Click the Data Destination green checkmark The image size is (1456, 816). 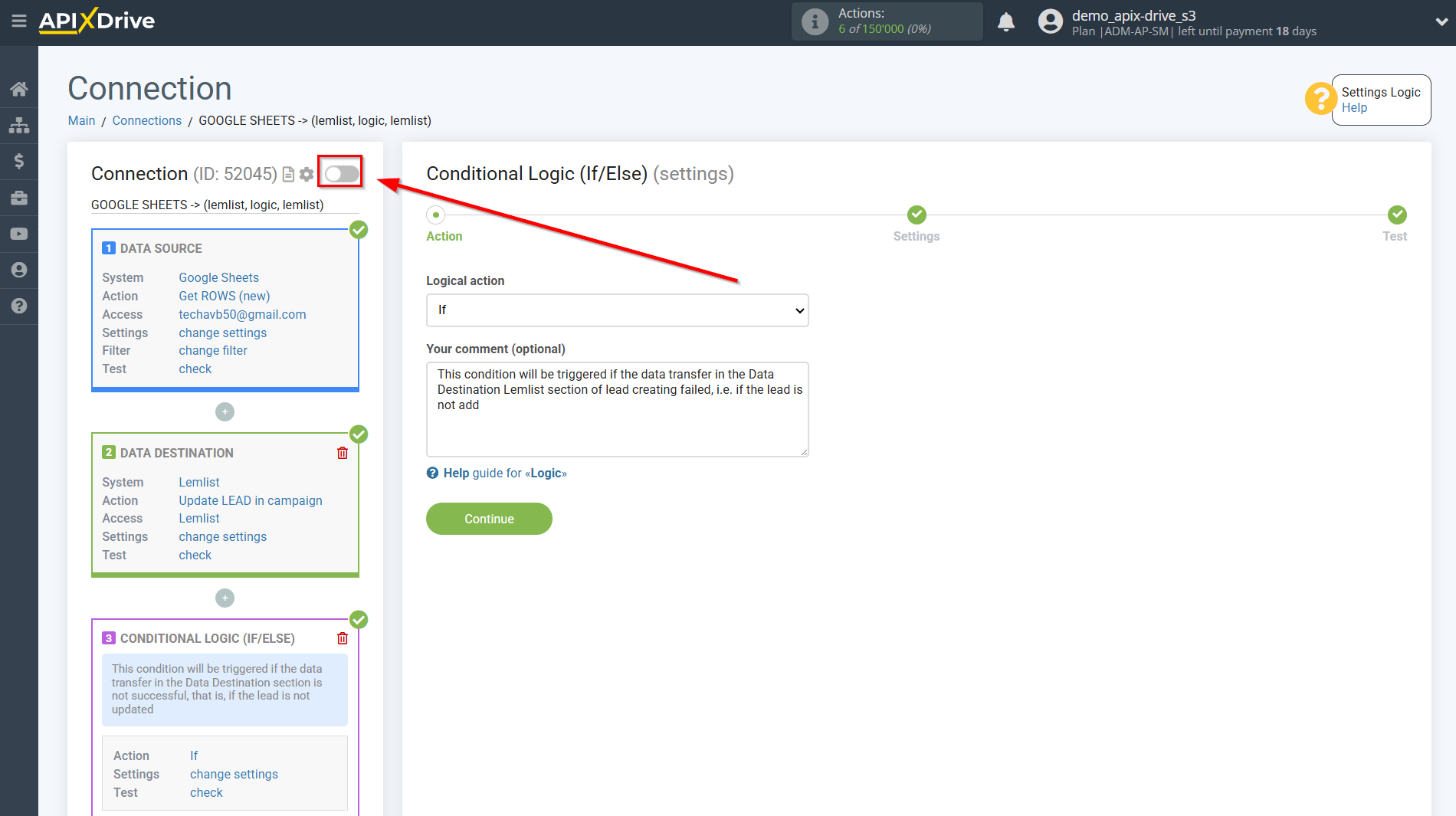click(x=359, y=434)
